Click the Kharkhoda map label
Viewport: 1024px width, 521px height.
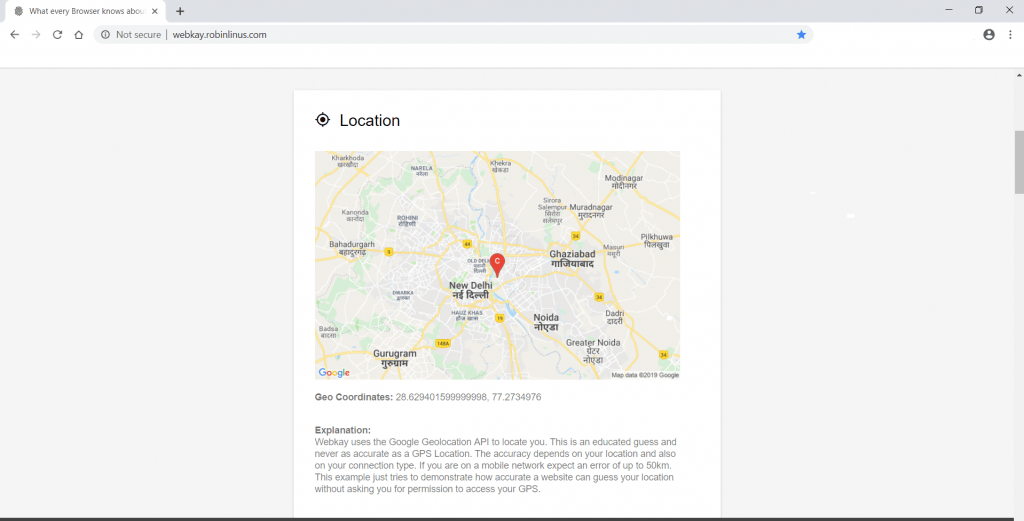point(347,161)
